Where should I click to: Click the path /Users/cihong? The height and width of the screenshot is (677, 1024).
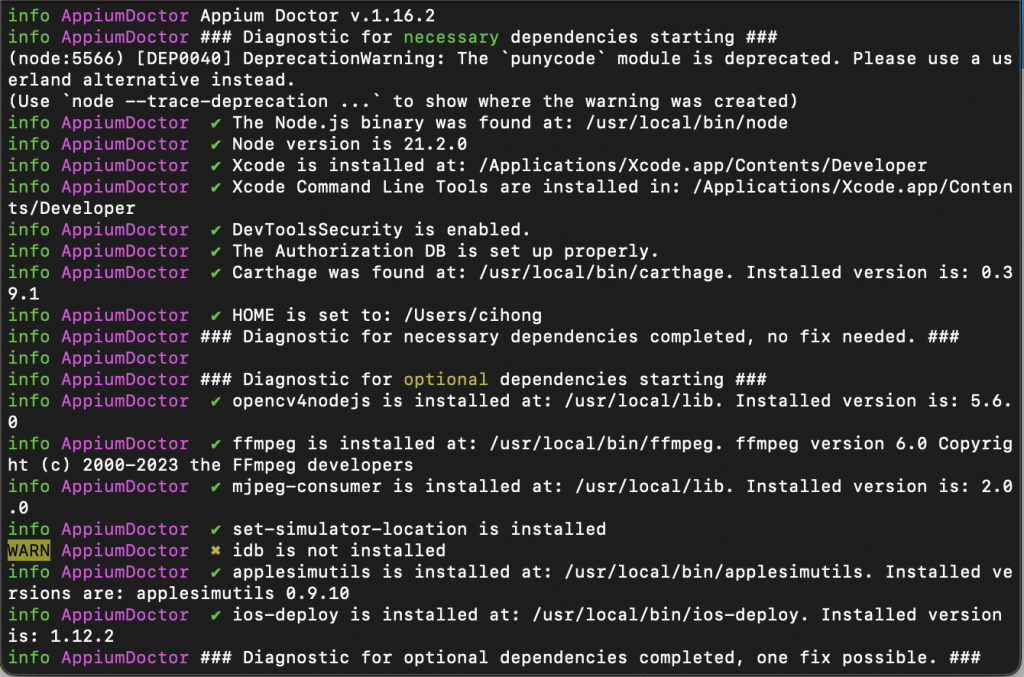[x=473, y=315]
